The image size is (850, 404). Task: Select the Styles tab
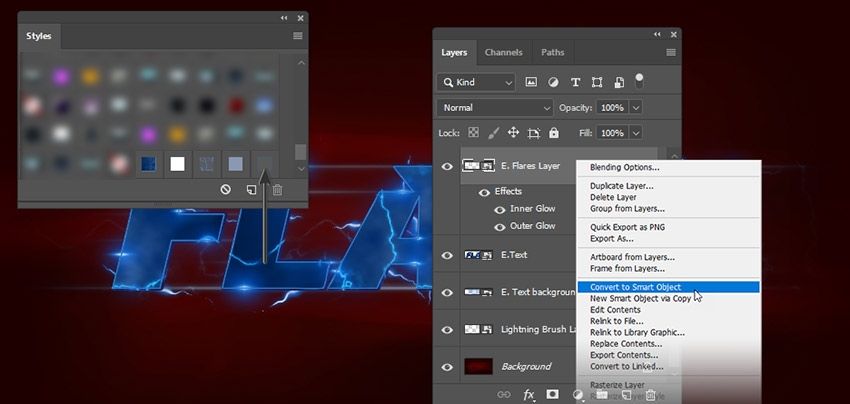(x=39, y=36)
